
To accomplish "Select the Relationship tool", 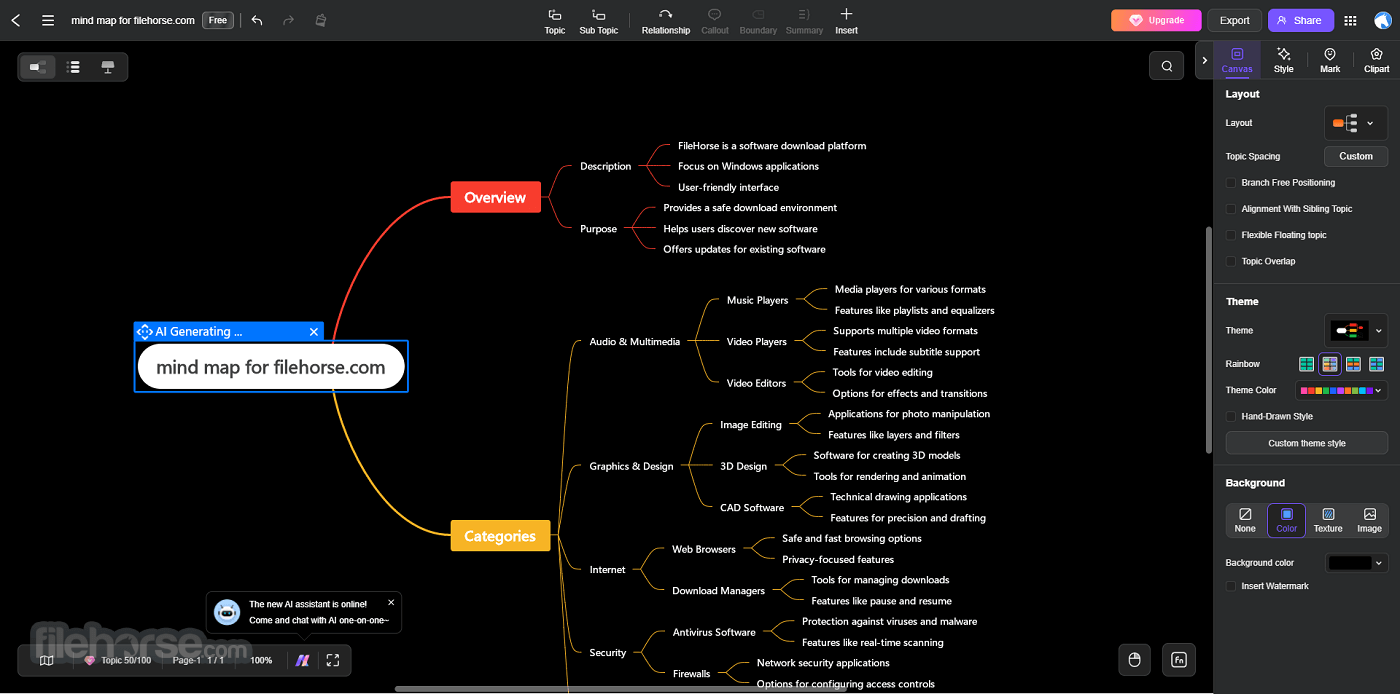I will pos(666,21).
